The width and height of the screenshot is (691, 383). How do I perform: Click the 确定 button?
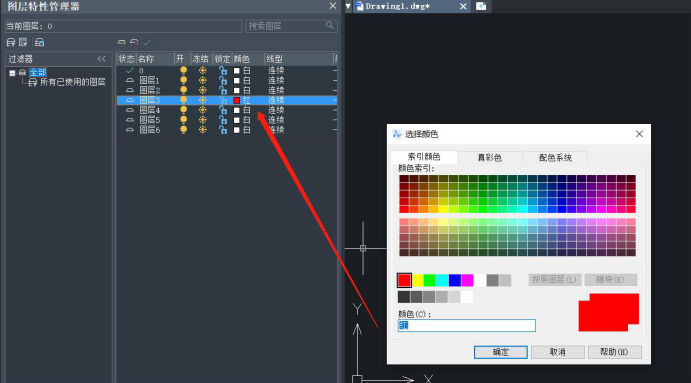pyautogui.click(x=501, y=352)
